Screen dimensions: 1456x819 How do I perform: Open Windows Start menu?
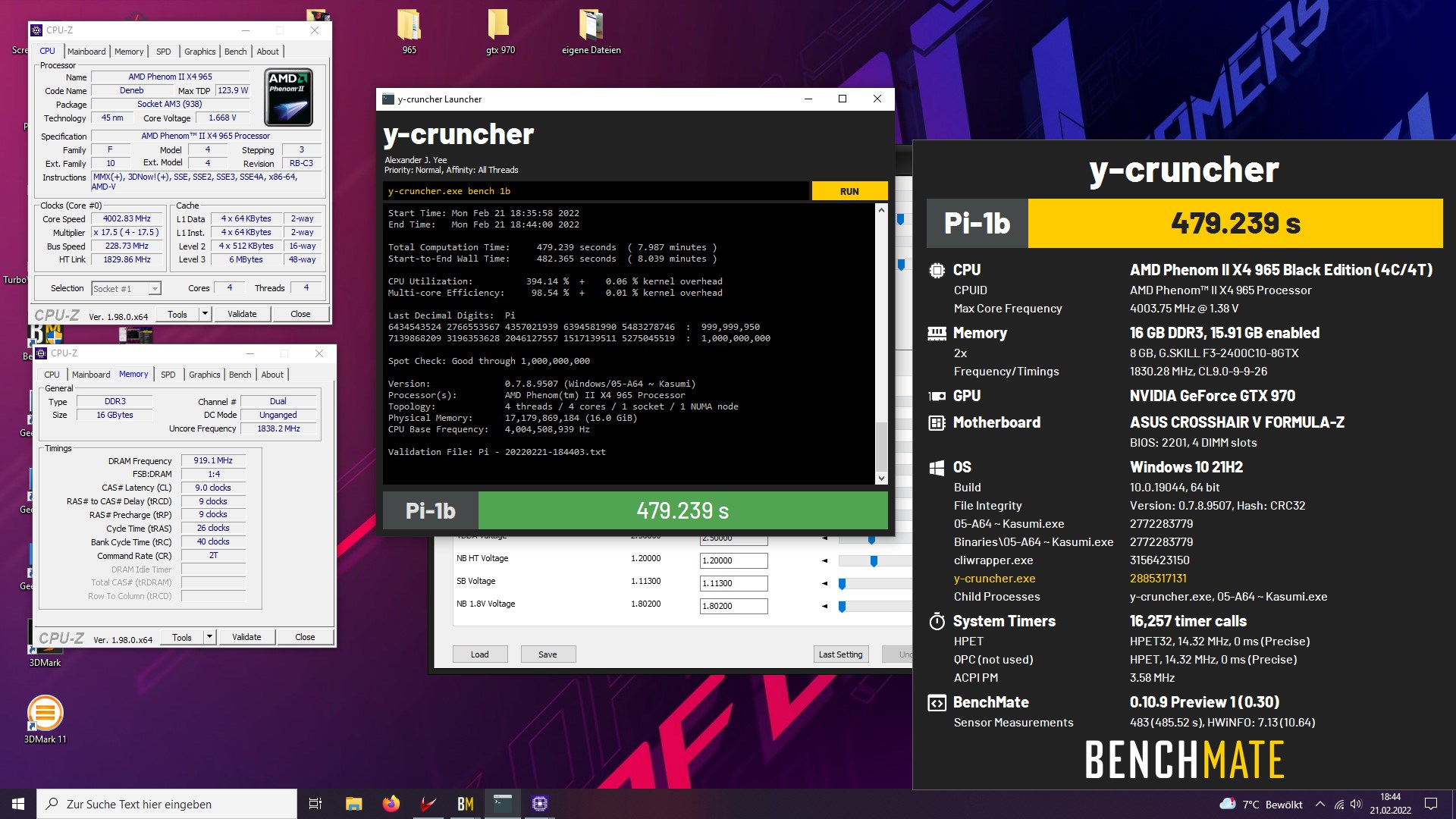pos(18,804)
